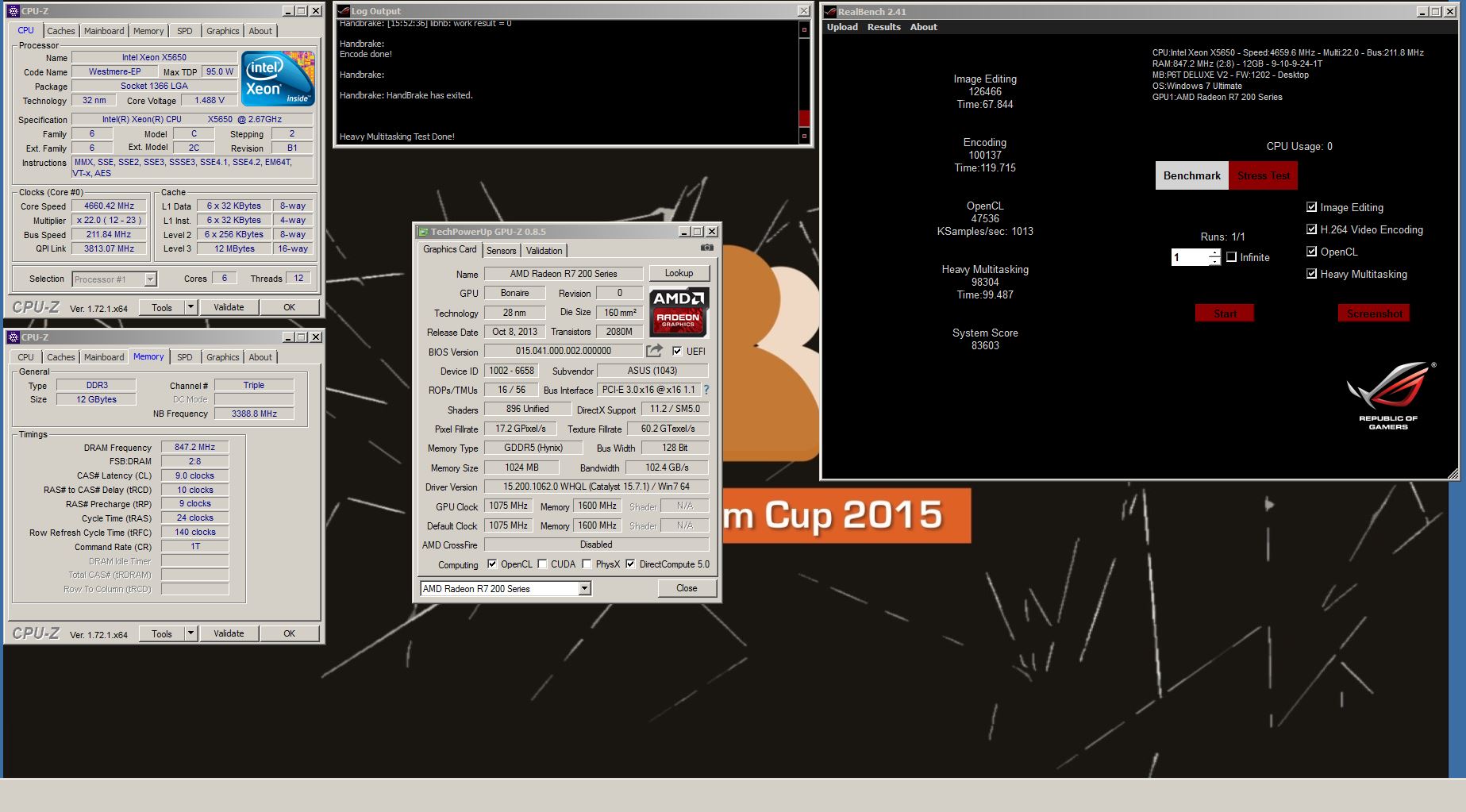Open Tools dropdown arrow in bottom CPU-Z
The height and width of the screenshot is (812, 1466).
tap(190, 633)
